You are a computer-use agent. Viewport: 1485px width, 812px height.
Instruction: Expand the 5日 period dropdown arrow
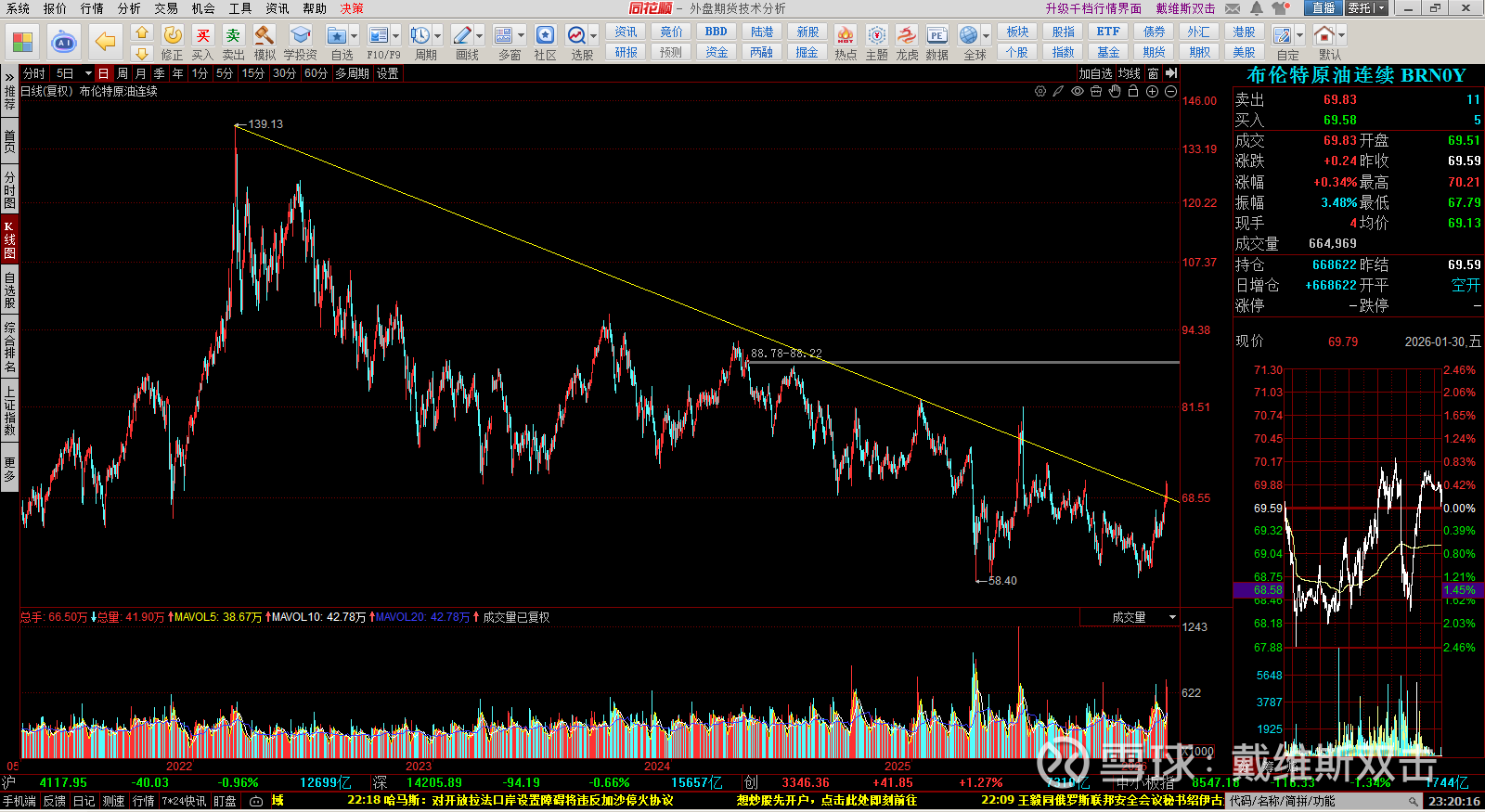pos(88,73)
